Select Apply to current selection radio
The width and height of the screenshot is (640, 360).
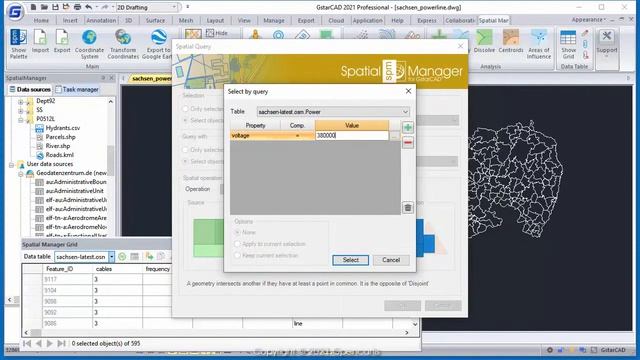[237, 244]
